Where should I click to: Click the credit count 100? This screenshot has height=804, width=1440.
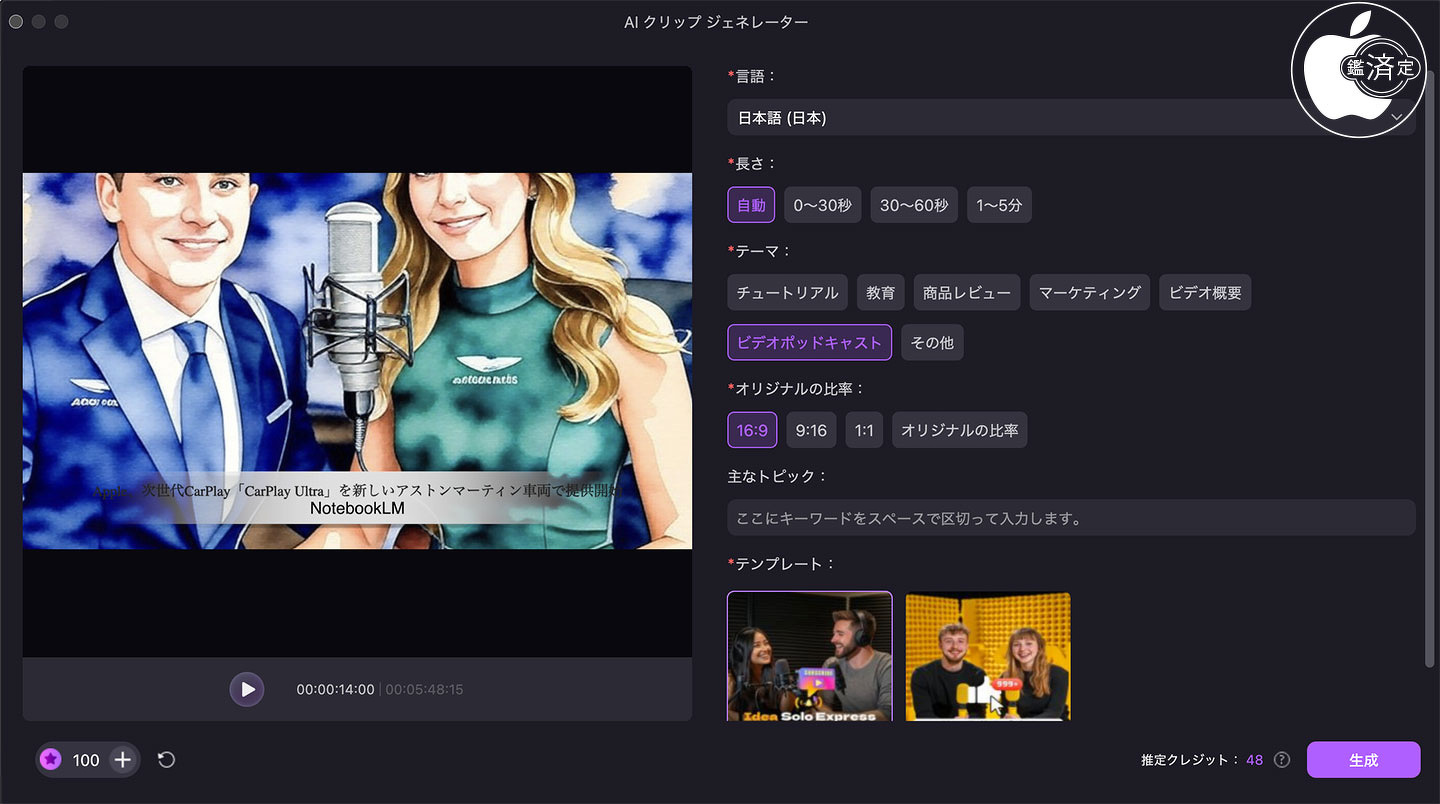click(86, 760)
